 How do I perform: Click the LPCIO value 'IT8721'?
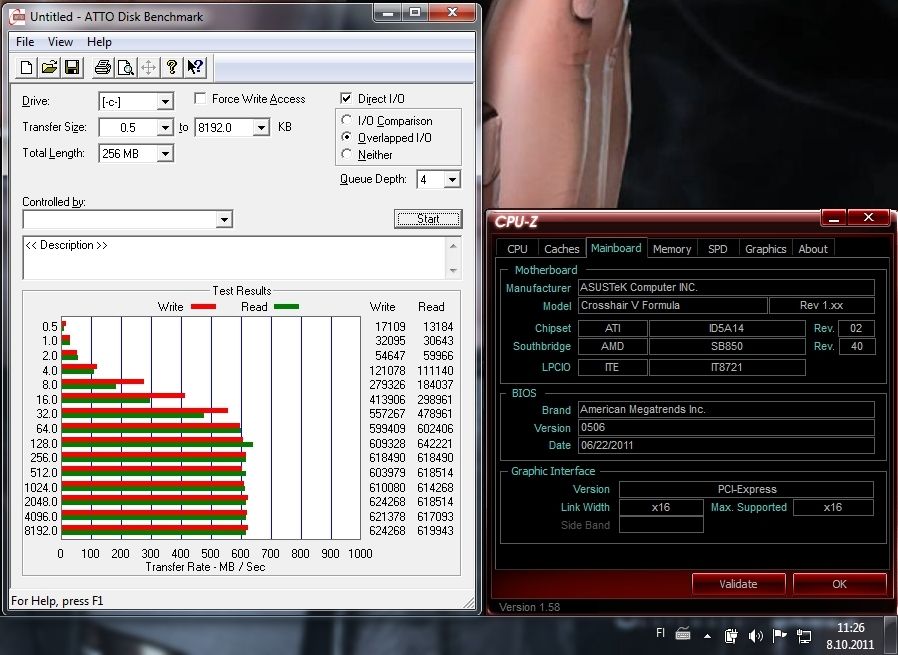pyautogui.click(x=727, y=368)
